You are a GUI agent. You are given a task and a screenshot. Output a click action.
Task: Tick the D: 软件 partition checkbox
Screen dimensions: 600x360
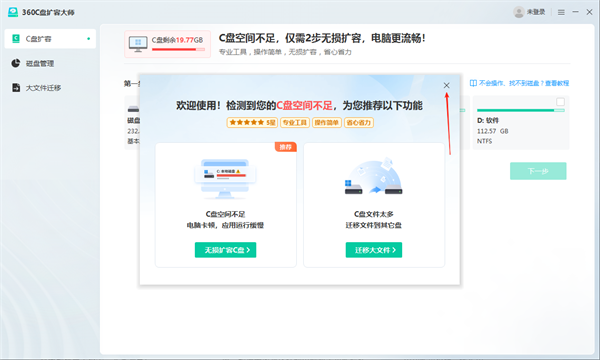click(x=560, y=102)
